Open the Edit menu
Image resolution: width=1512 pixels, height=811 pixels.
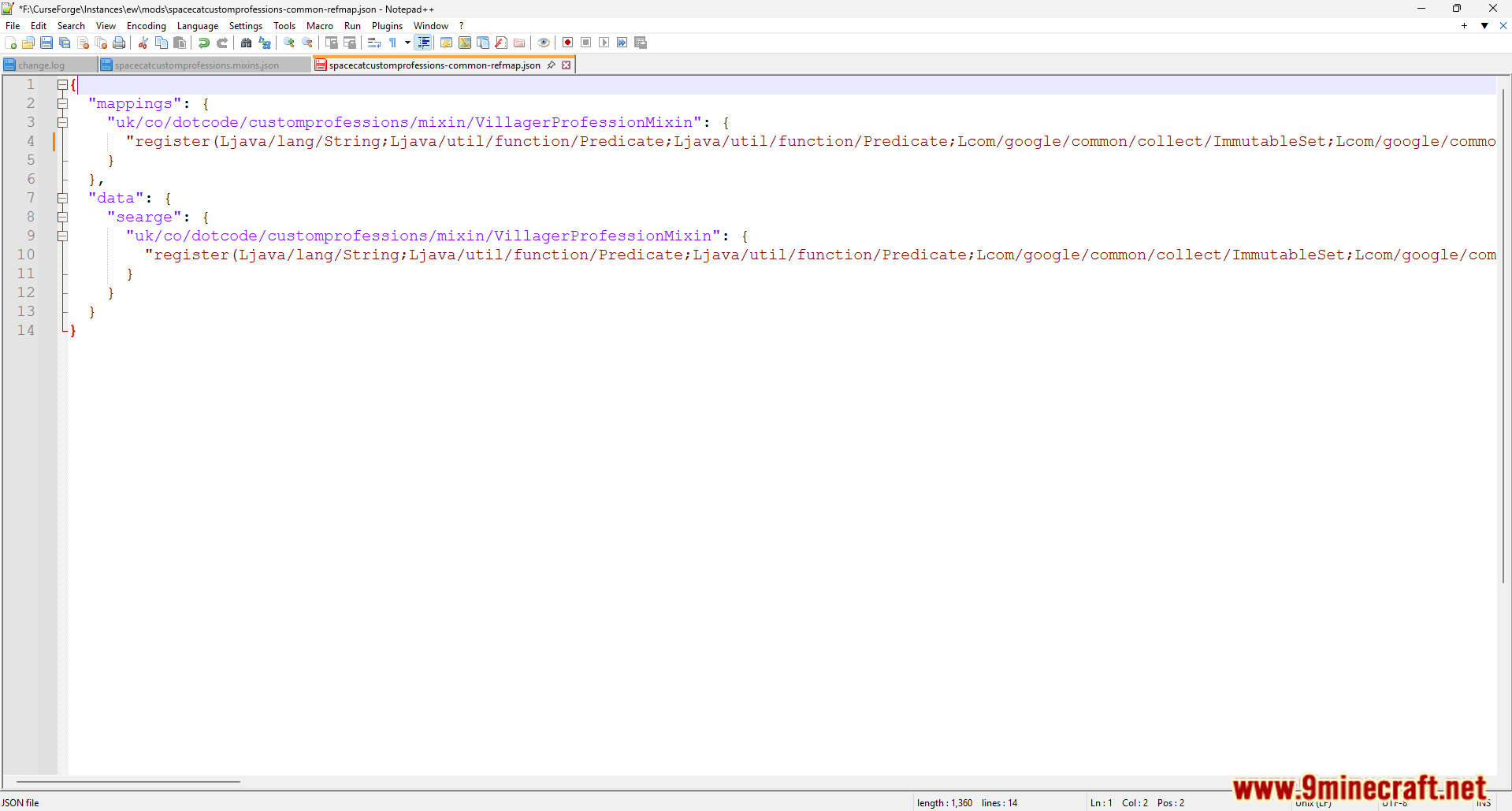coord(39,26)
